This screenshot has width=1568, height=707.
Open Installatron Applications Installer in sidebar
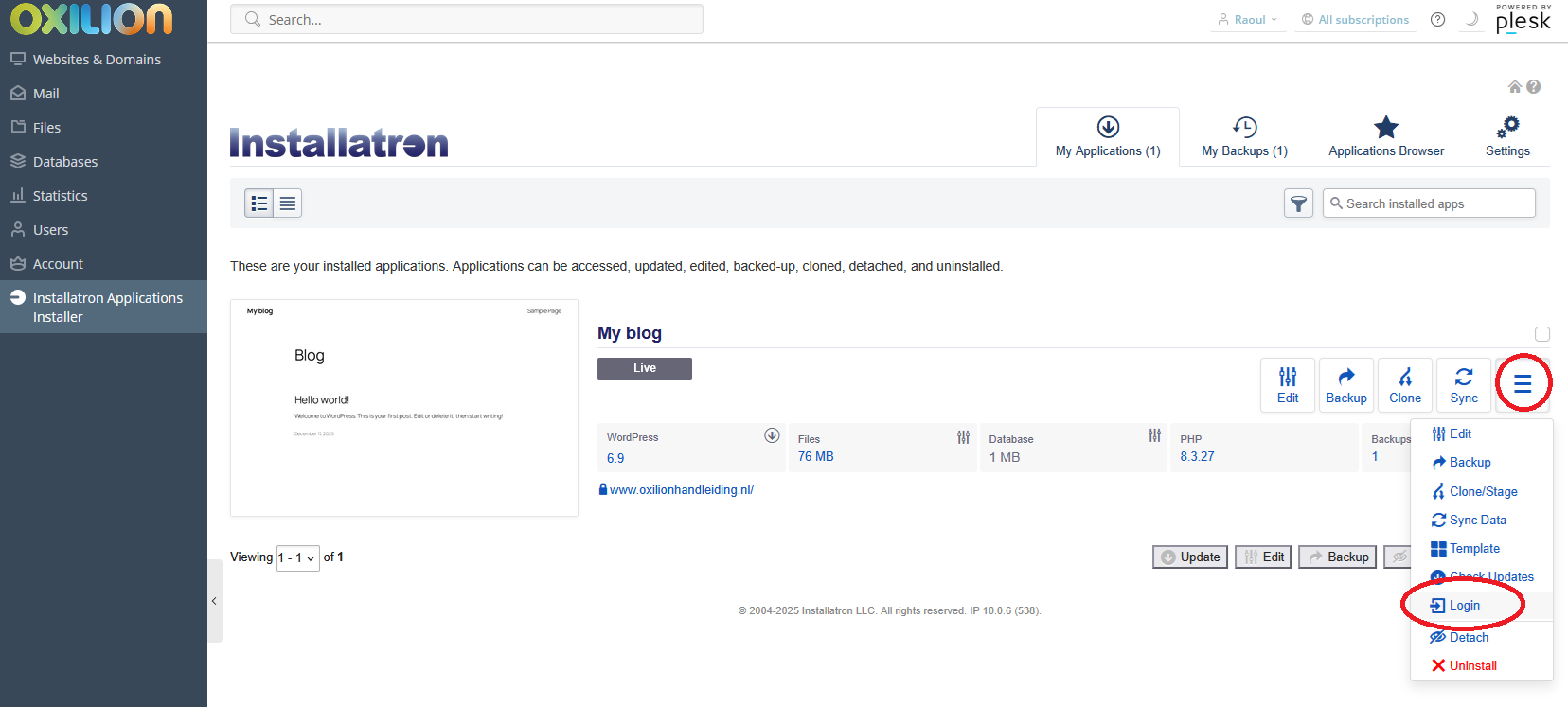coord(103,307)
